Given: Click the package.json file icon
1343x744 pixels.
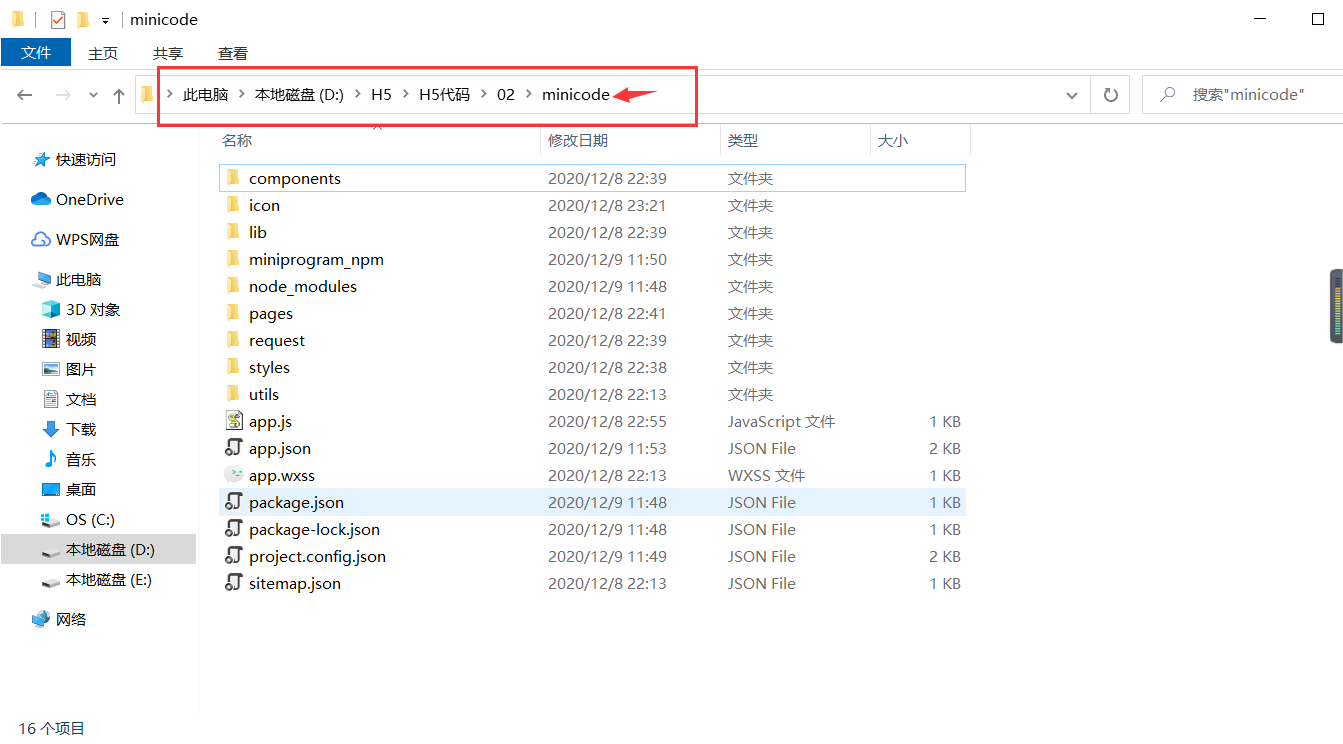Looking at the screenshot, I should [234, 502].
